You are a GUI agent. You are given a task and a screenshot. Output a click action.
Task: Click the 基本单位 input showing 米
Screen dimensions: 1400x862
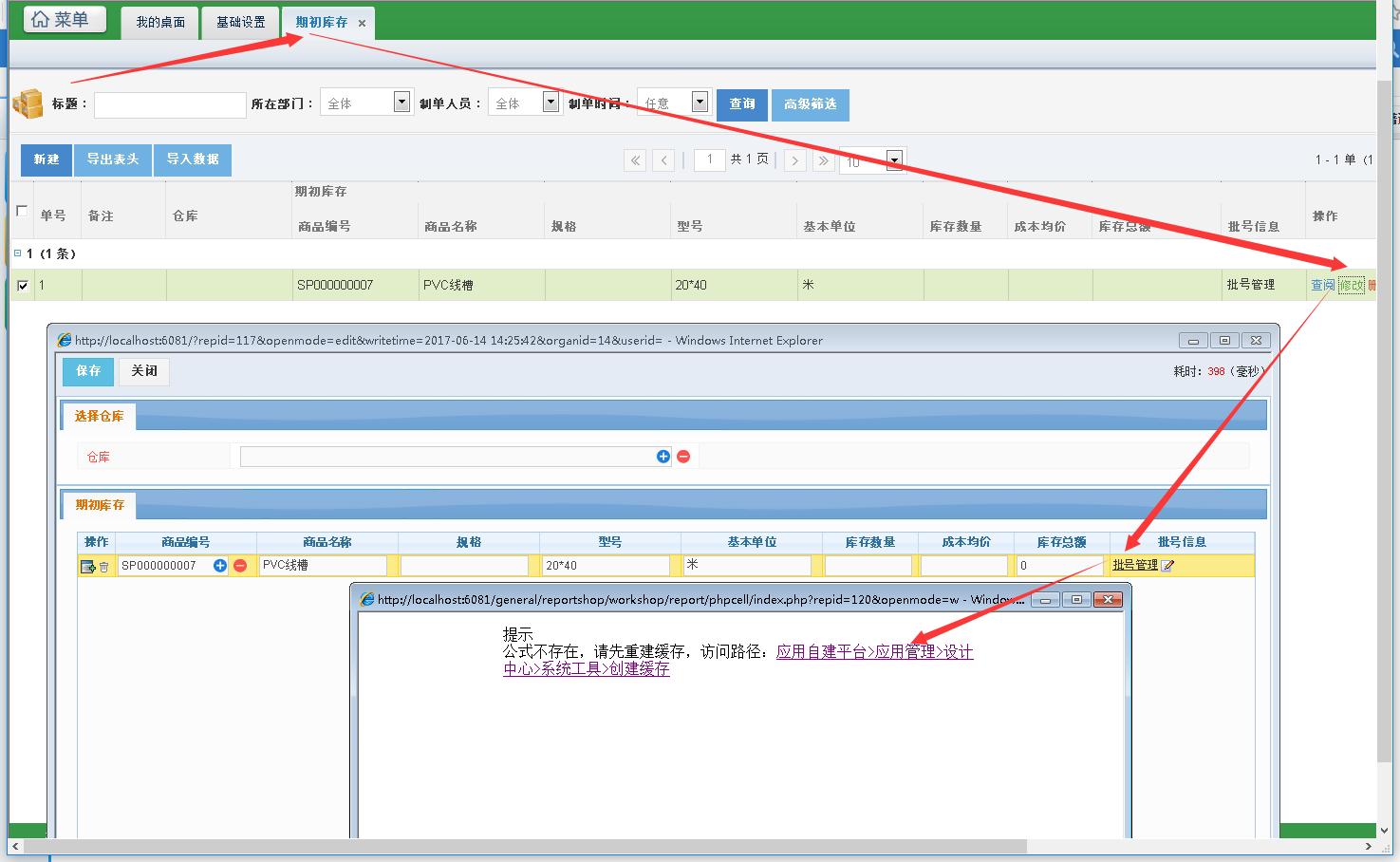(747, 565)
